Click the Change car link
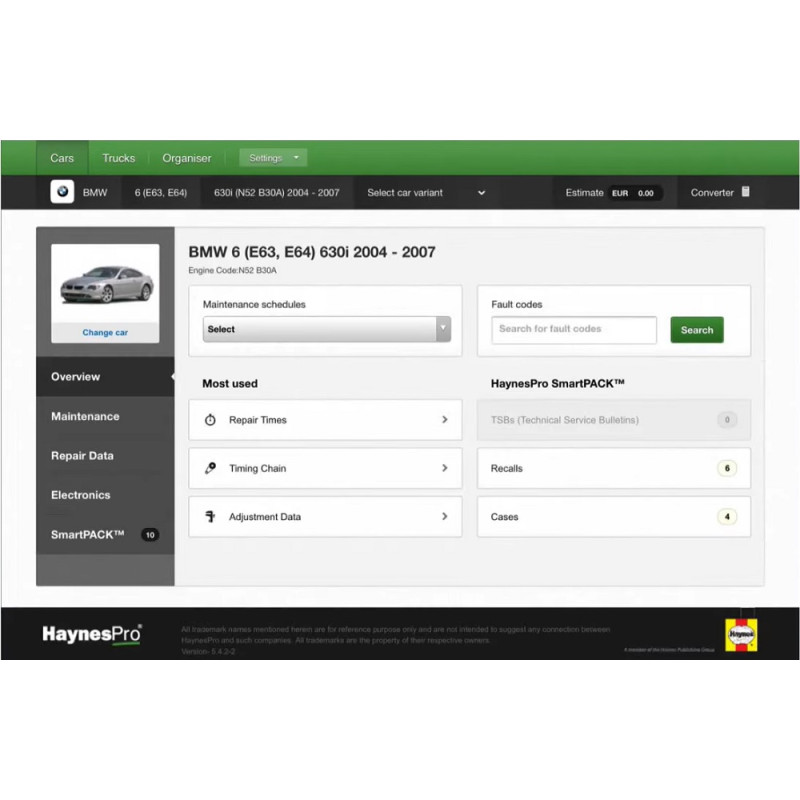Screen dimensions: 800x800 tap(105, 334)
